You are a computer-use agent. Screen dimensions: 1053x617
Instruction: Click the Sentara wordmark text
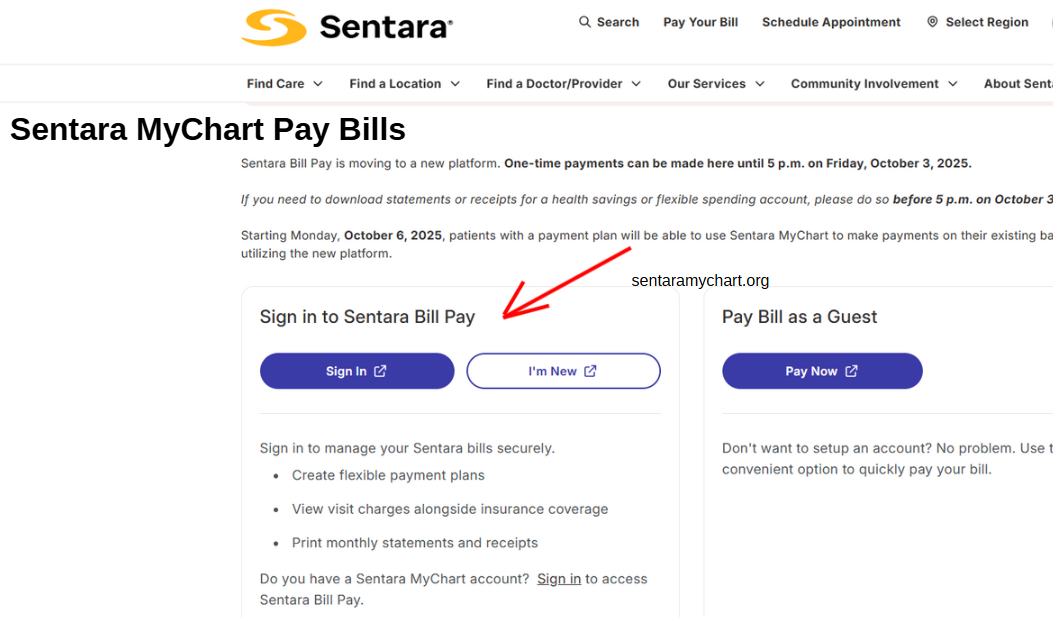tap(386, 28)
